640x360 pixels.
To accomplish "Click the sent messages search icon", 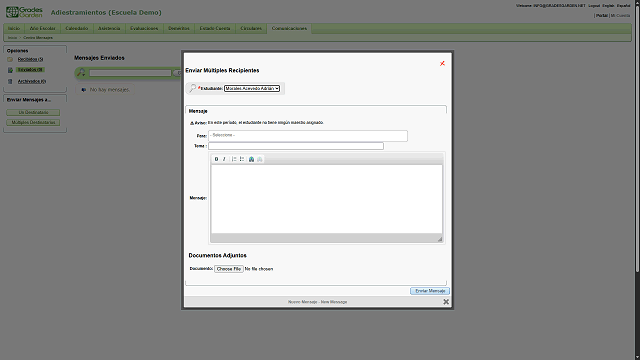I will tap(81, 73).
